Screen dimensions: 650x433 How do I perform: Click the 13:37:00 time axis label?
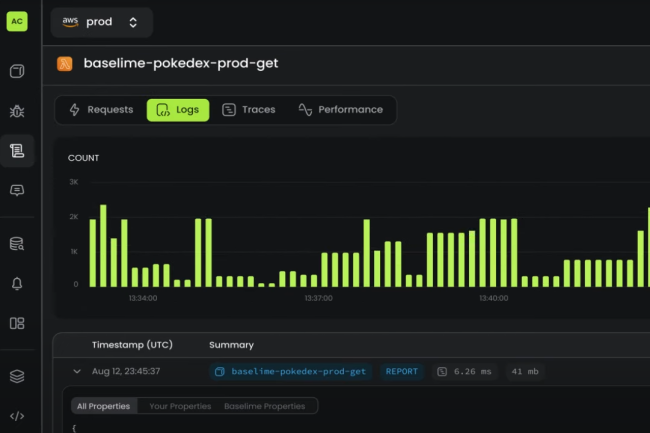(x=318, y=298)
